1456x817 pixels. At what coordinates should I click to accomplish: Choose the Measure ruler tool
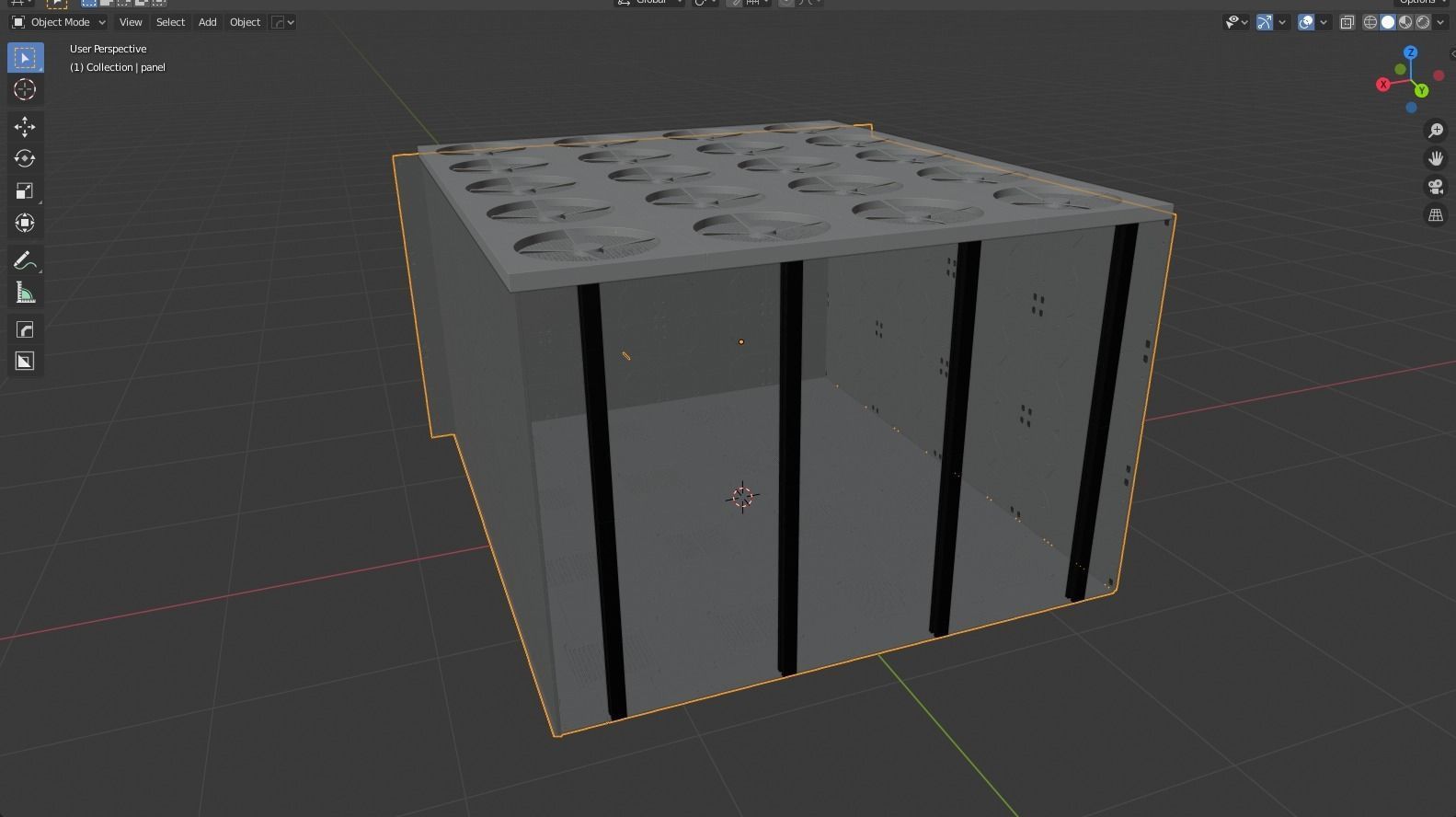[x=25, y=293]
